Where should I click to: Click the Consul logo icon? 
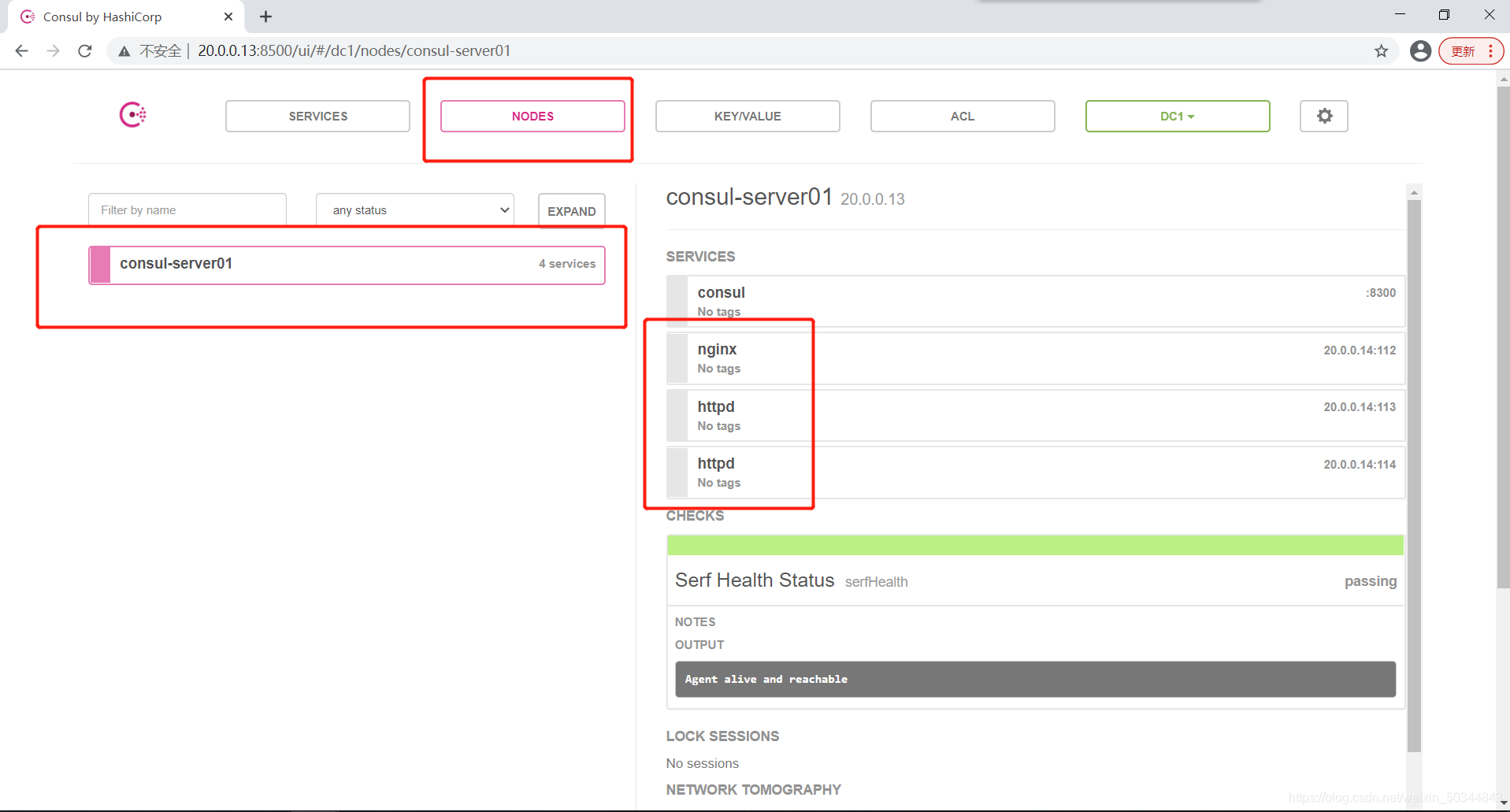coord(132,115)
